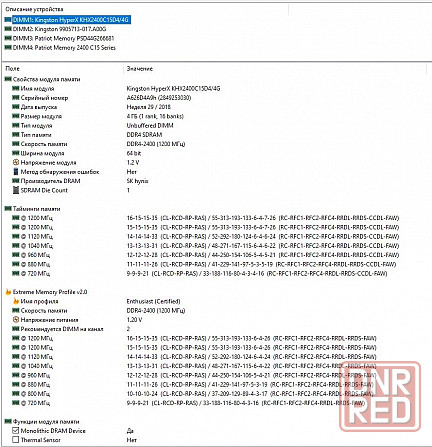The width and height of the screenshot is (432, 447).
Task: Select DIMM1: Kingston HyperX KHX2400C15D4/4G device
Action: (x=71, y=20)
